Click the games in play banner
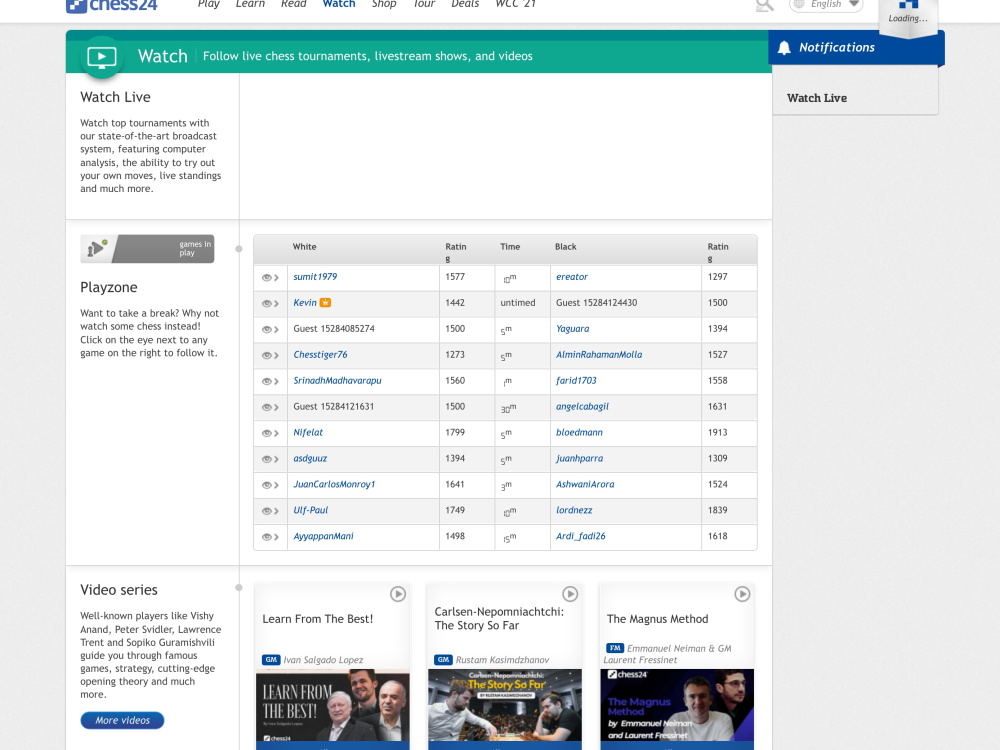The height and width of the screenshot is (750, 1000). pyautogui.click(x=147, y=249)
